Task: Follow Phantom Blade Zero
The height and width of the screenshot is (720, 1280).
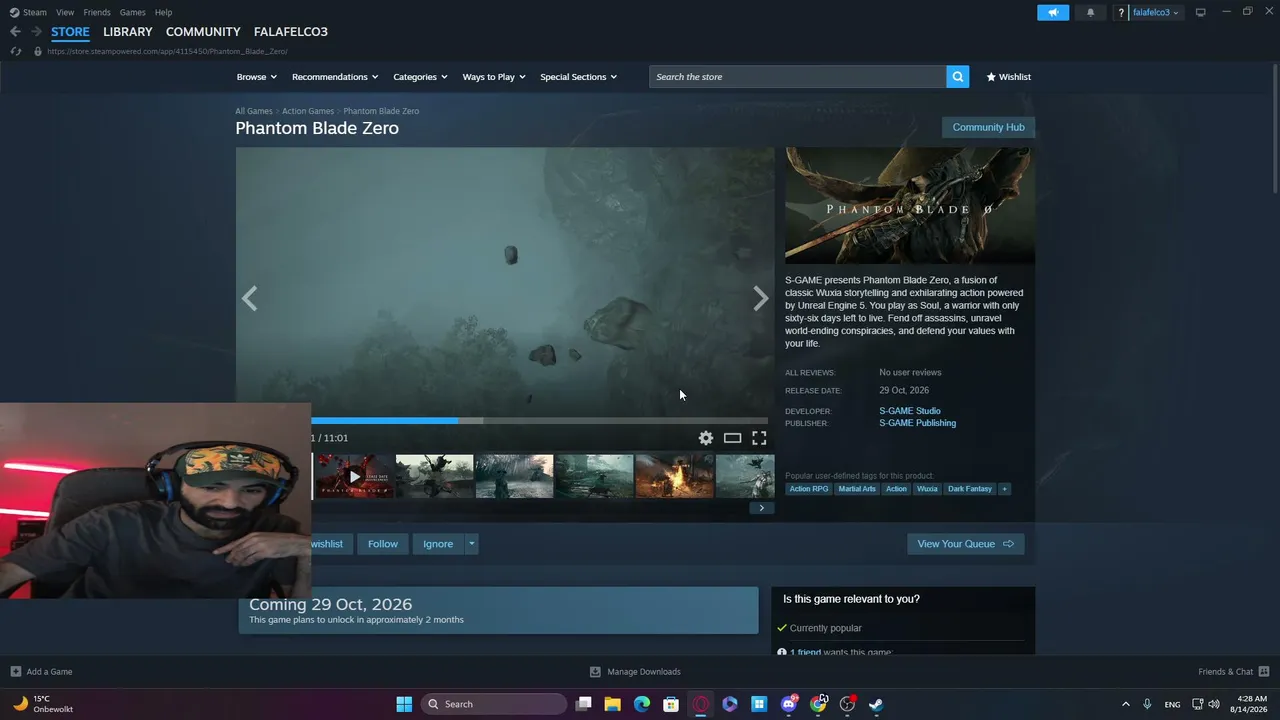Action: point(383,544)
